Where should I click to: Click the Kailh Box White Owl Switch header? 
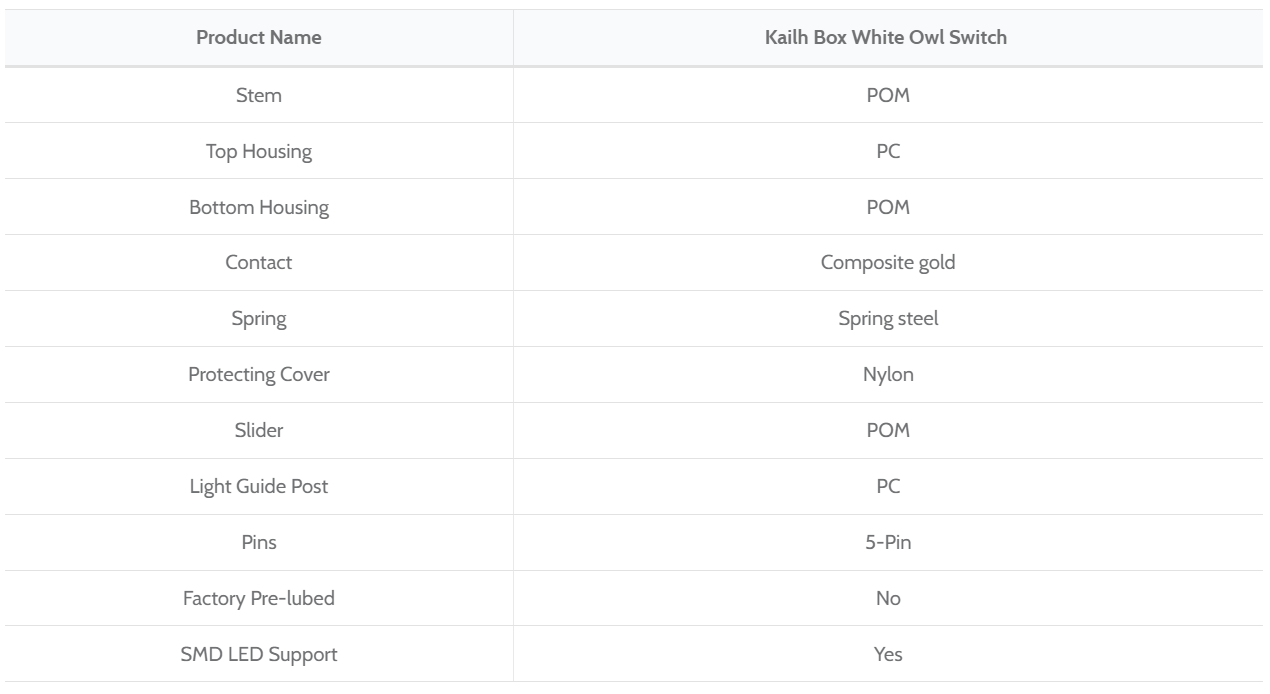(x=887, y=38)
